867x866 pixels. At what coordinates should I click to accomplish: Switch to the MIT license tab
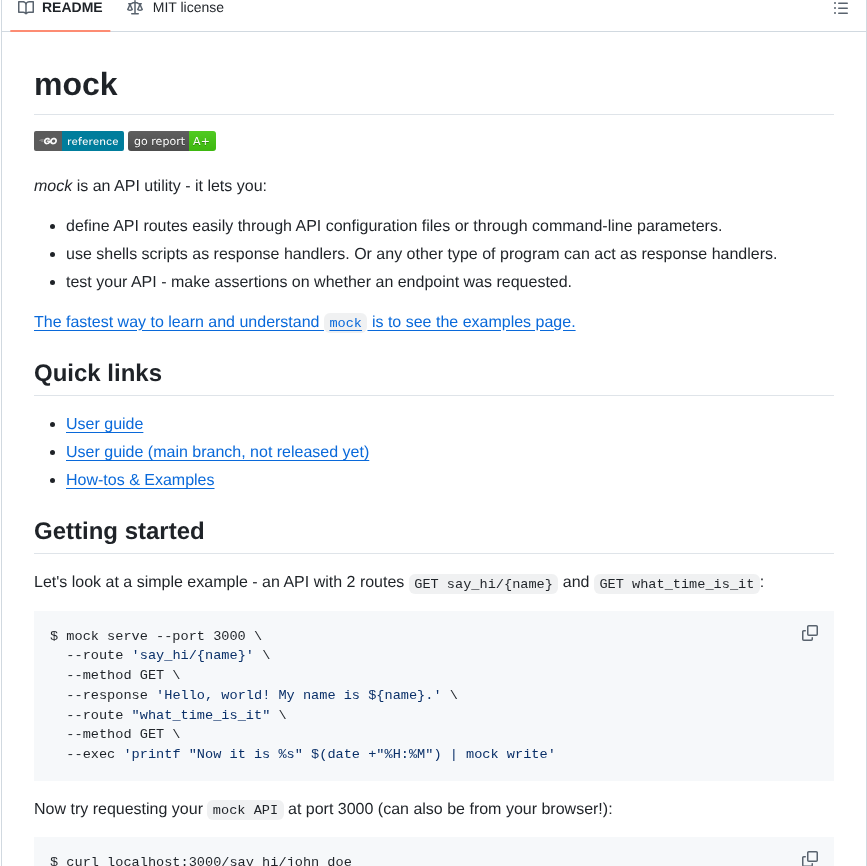[x=186, y=8]
